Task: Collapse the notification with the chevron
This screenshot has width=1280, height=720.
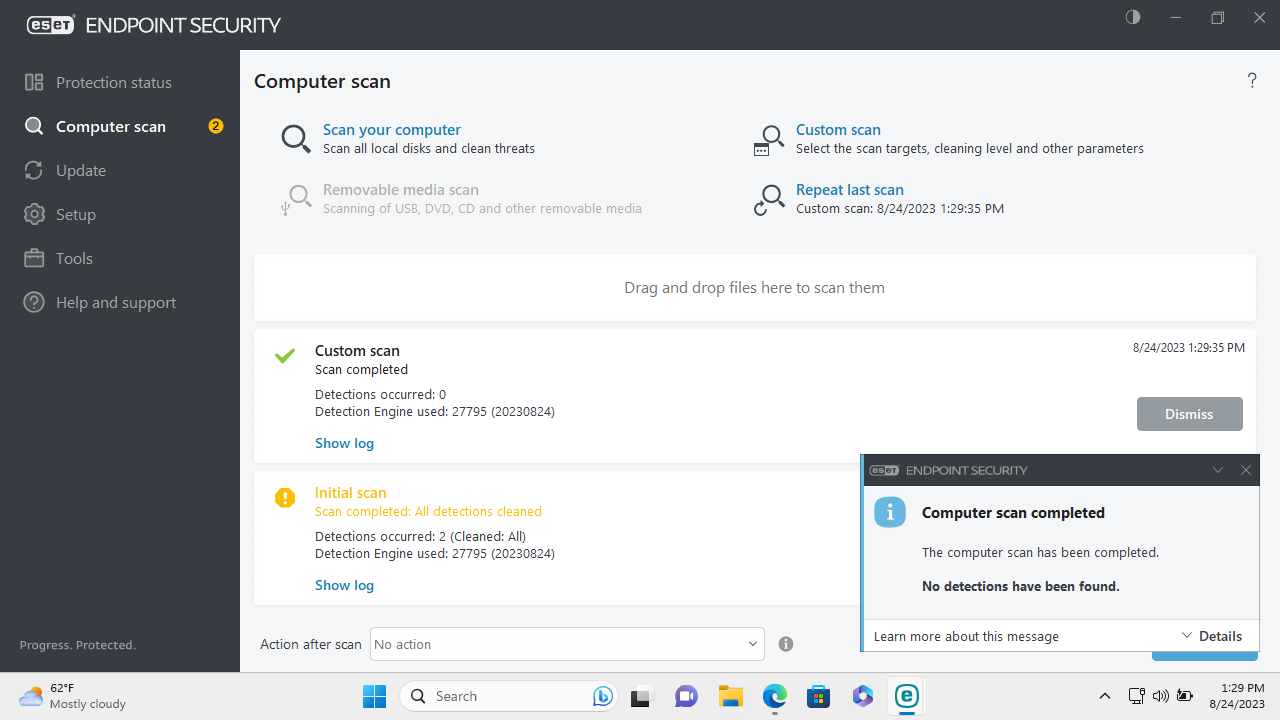Action: tap(1218, 470)
